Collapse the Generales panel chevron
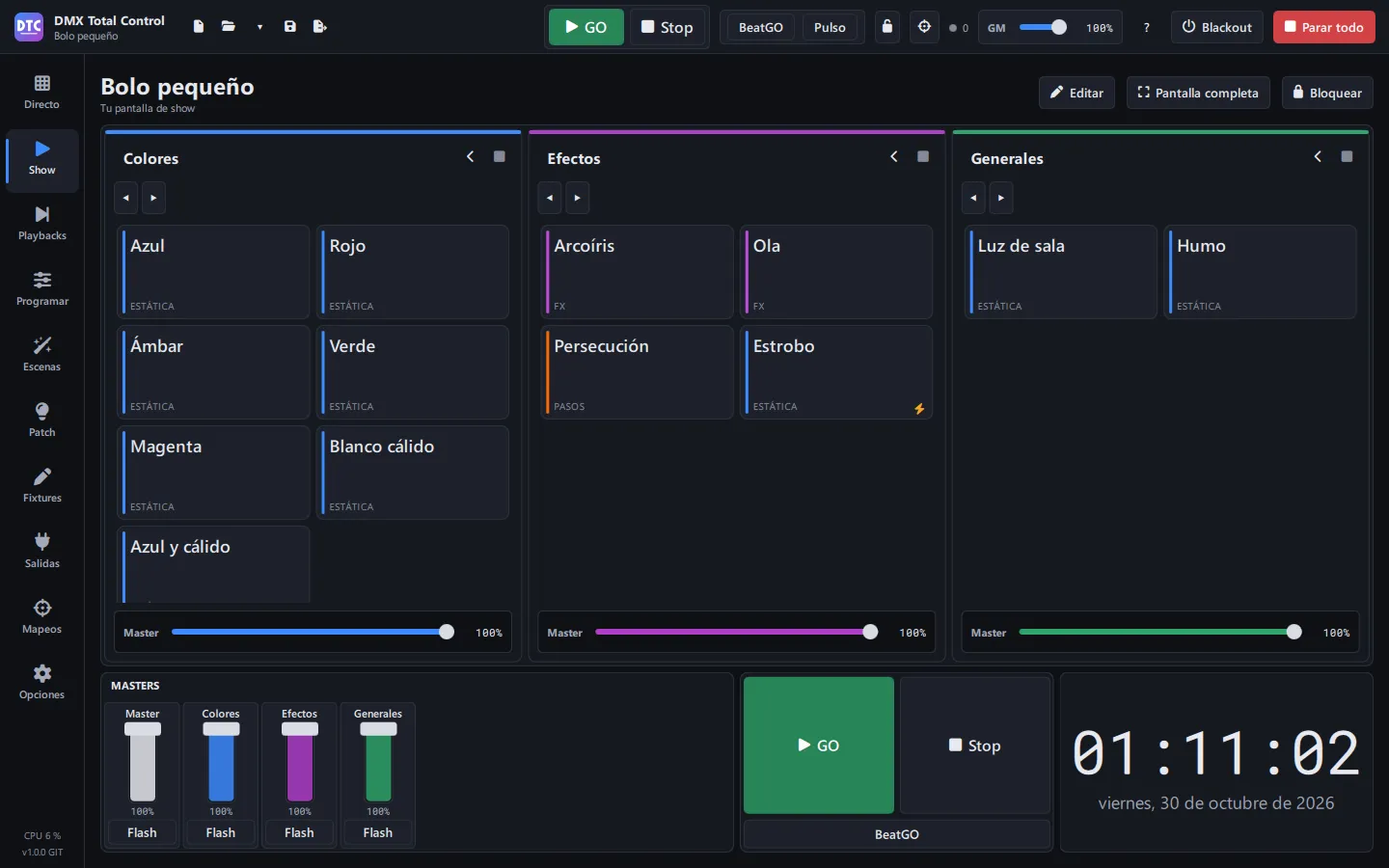 pyautogui.click(x=1318, y=156)
